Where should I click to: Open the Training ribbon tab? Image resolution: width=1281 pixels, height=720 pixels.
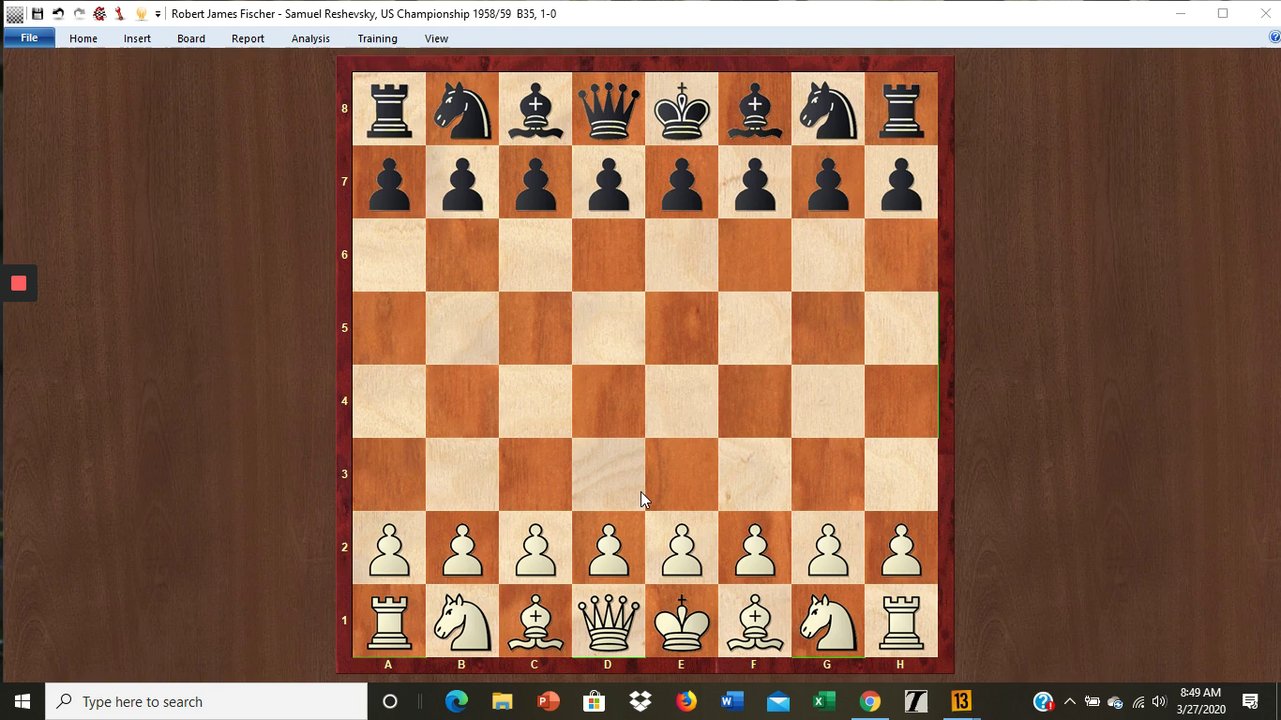pos(377,38)
